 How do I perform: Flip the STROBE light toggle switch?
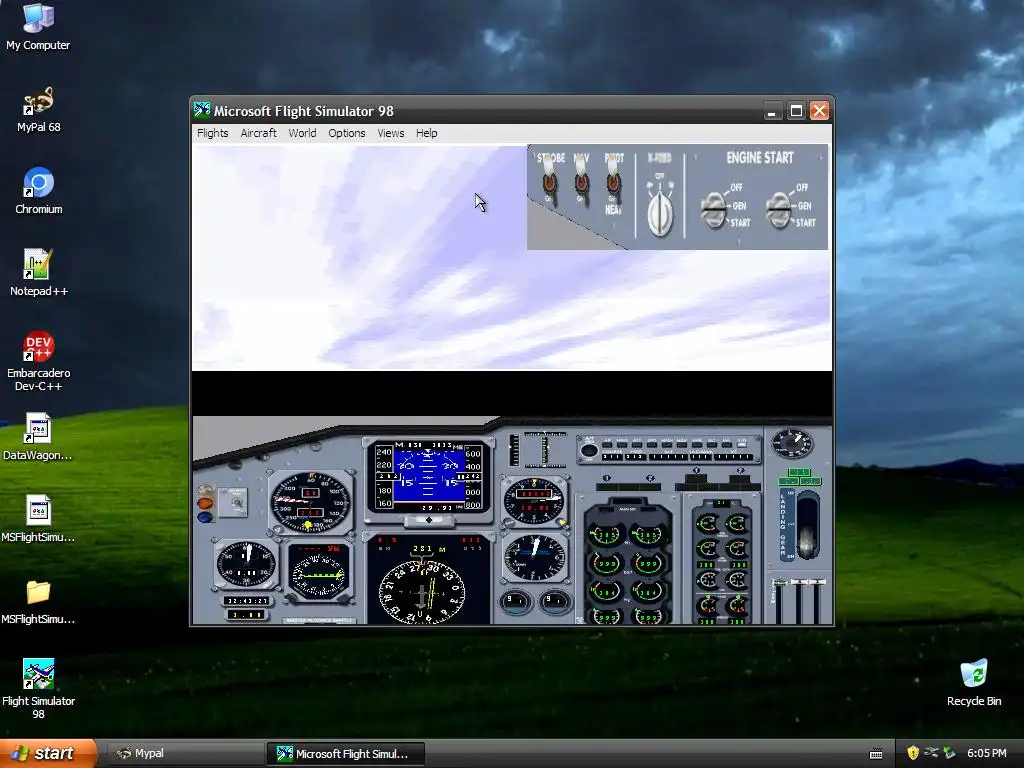[549, 181]
